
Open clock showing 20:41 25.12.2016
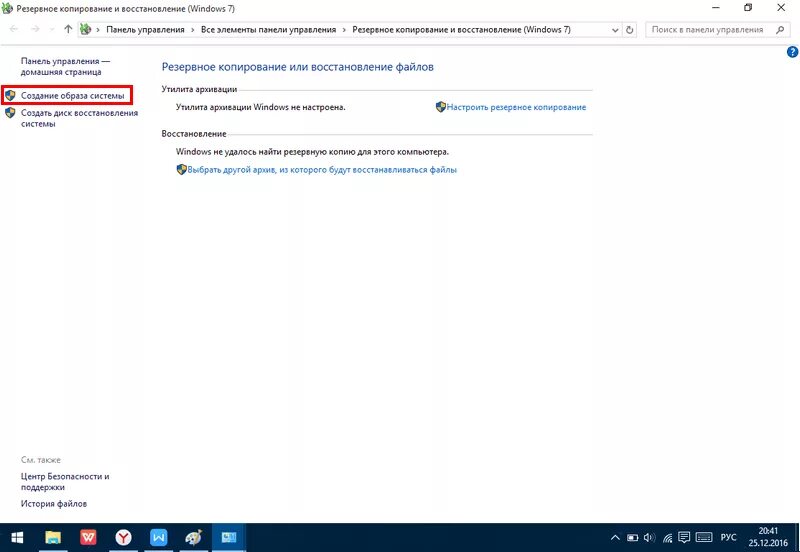[768, 537]
